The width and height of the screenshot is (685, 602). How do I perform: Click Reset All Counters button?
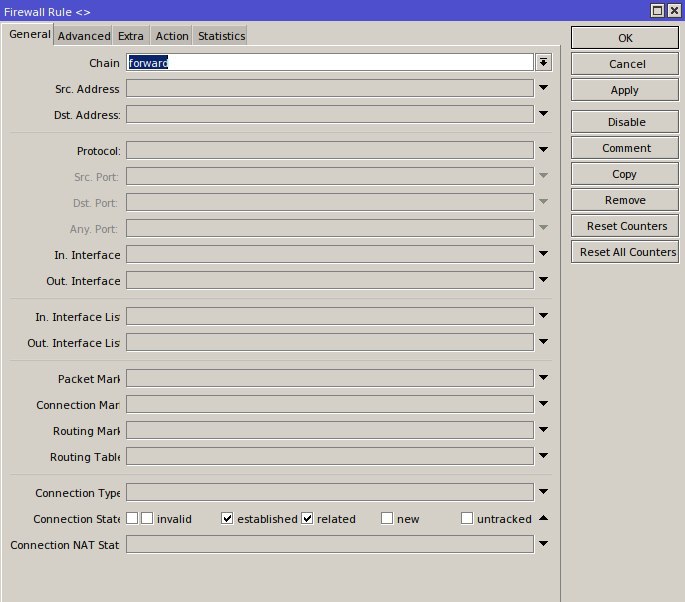(x=625, y=252)
